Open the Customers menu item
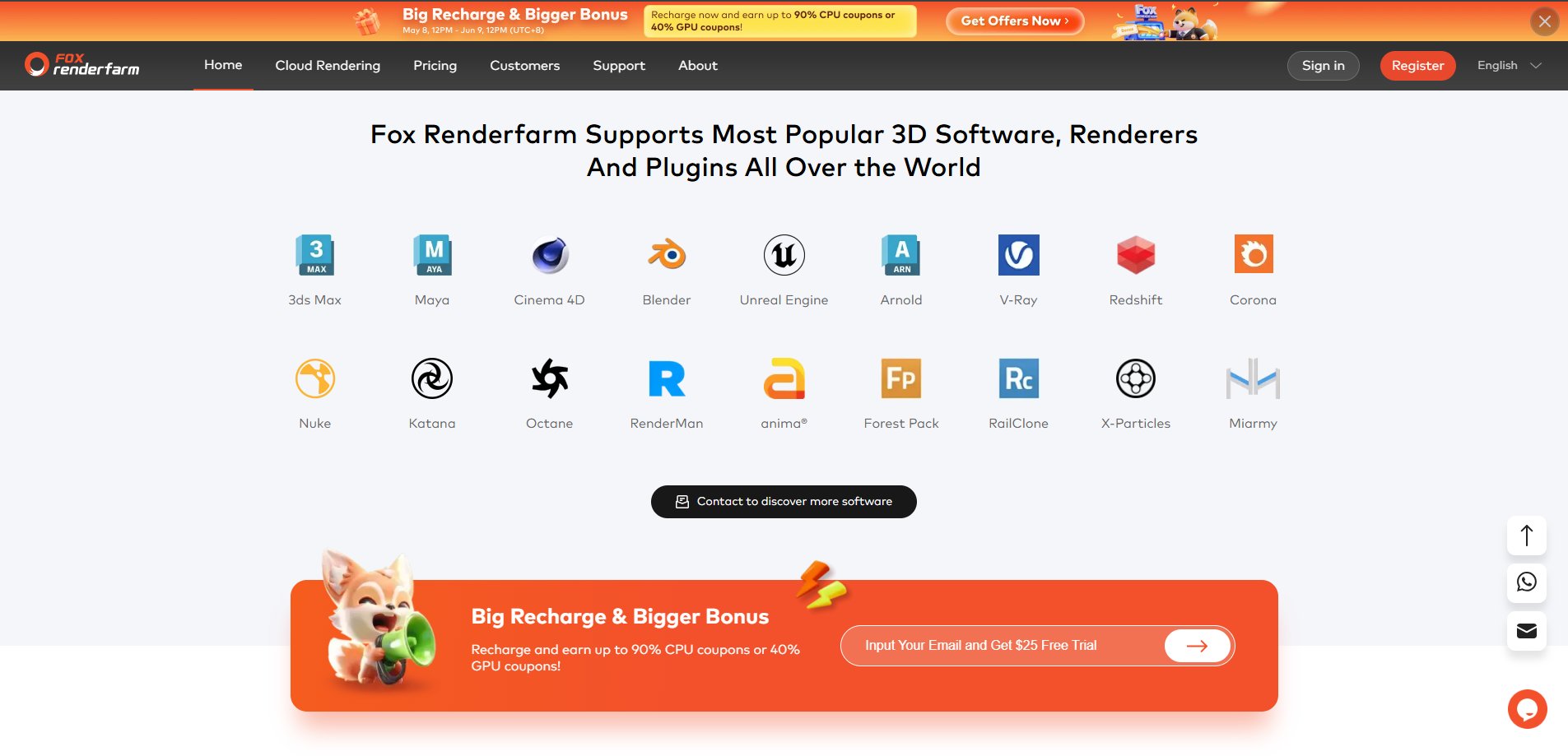The image size is (1568, 756). click(524, 66)
